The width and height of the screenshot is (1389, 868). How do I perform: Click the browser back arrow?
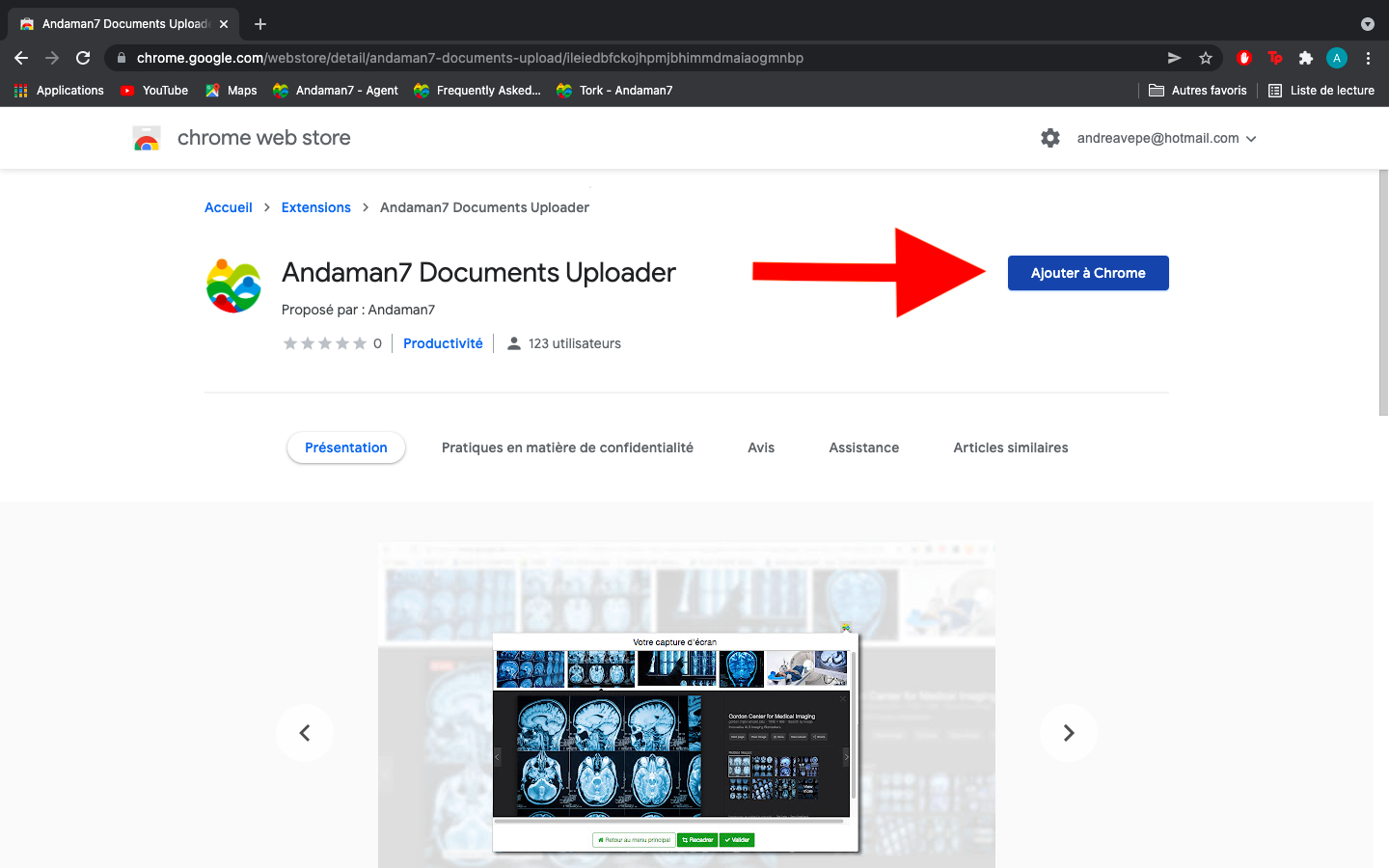coord(21,58)
